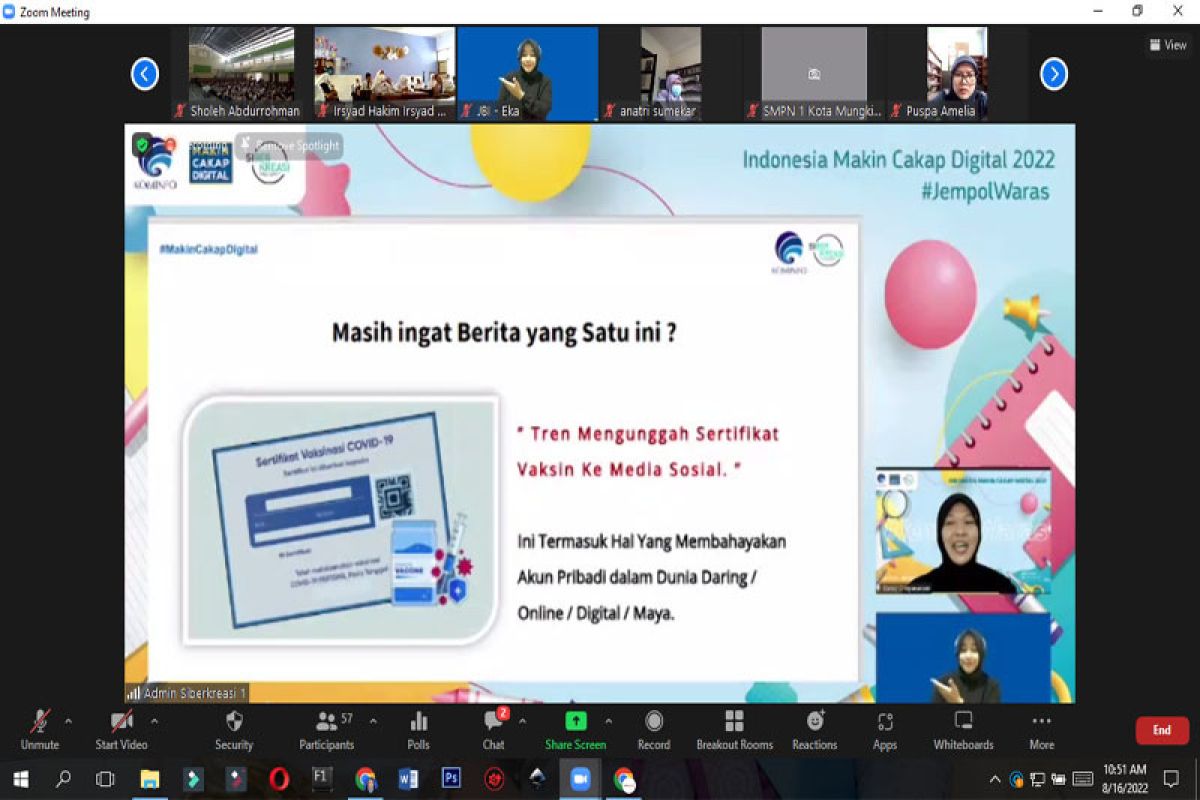
Task: Expand audio options arrow beside Unmute
Action: pos(68,720)
